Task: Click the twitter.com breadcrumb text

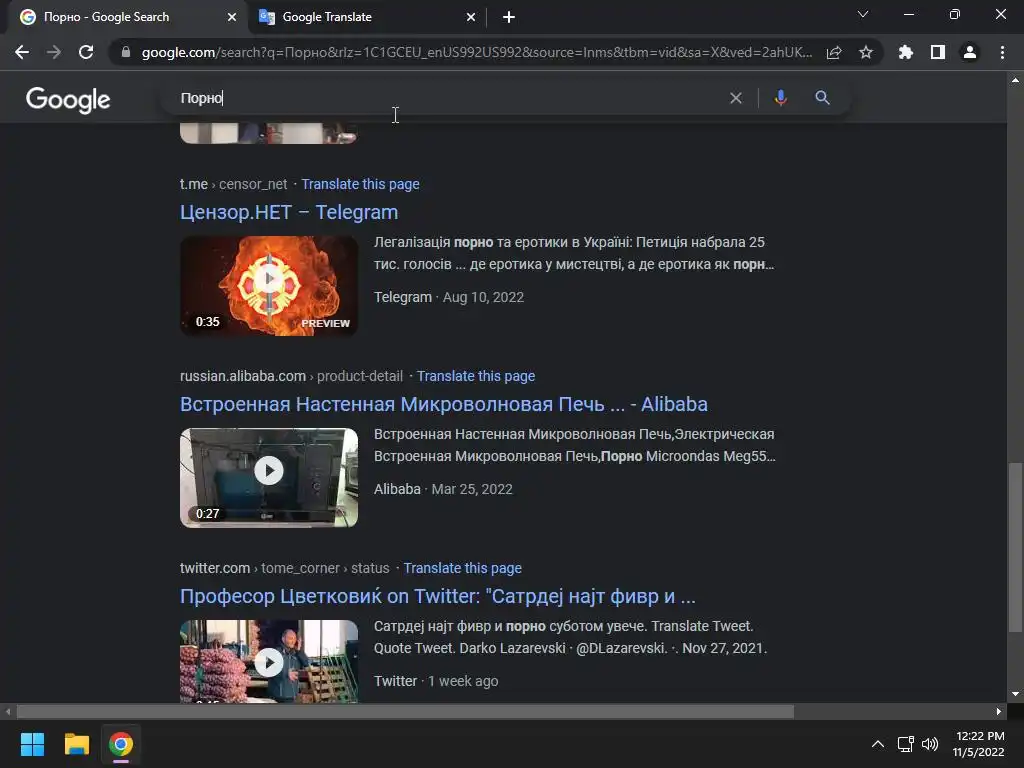Action: click(x=284, y=568)
